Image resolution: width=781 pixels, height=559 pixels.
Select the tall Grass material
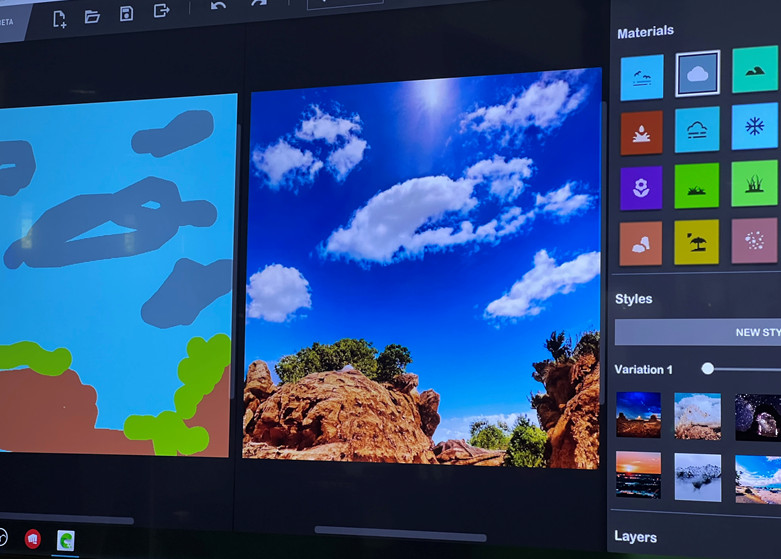754,183
